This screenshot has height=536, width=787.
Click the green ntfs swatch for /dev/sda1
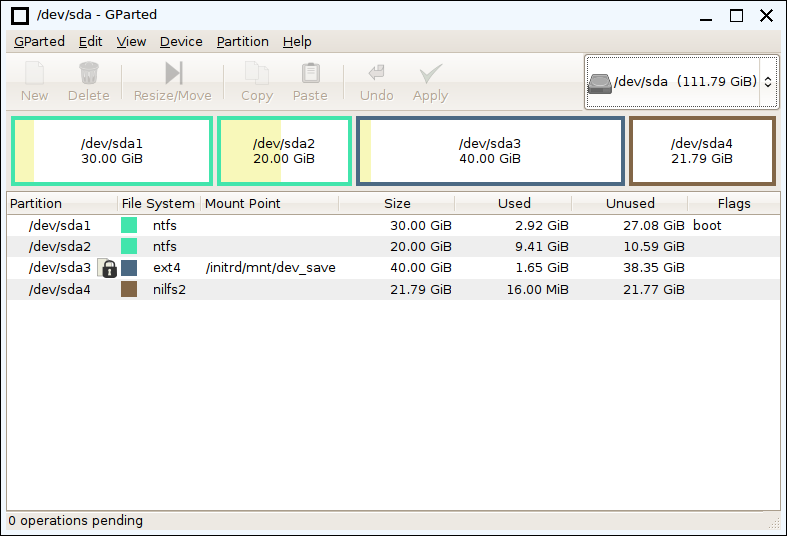pos(129,225)
